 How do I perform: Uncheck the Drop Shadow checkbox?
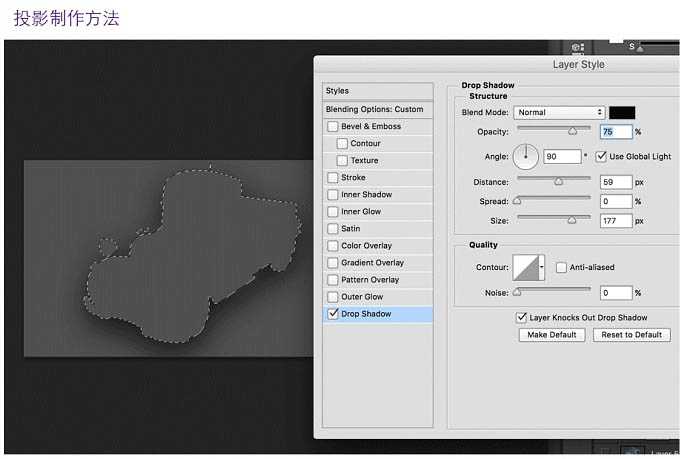(x=333, y=314)
